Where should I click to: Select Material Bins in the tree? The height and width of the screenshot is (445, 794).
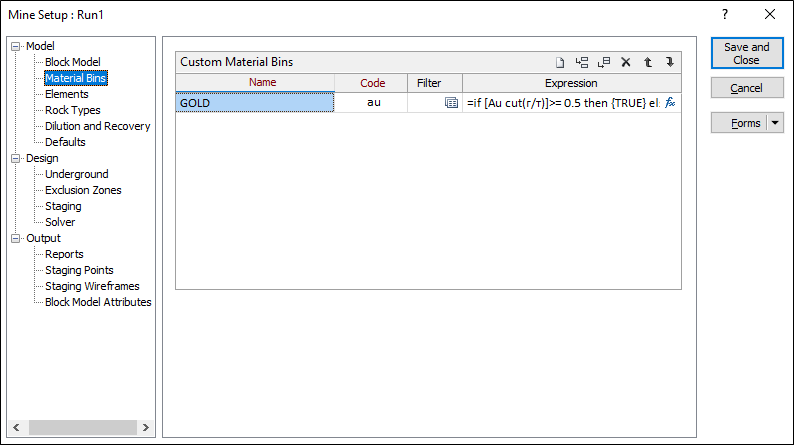pos(75,78)
